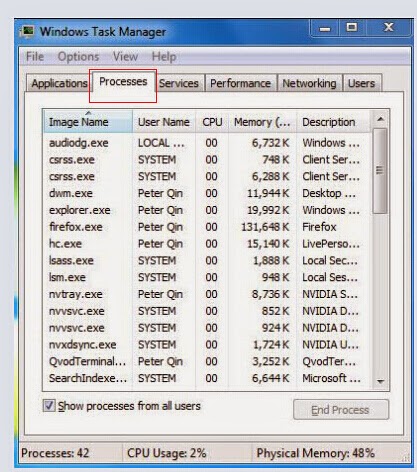Select the QvodTerminal process row
The height and width of the screenshot is (472, 417).
pyautogui.click(x=207, y=361)
